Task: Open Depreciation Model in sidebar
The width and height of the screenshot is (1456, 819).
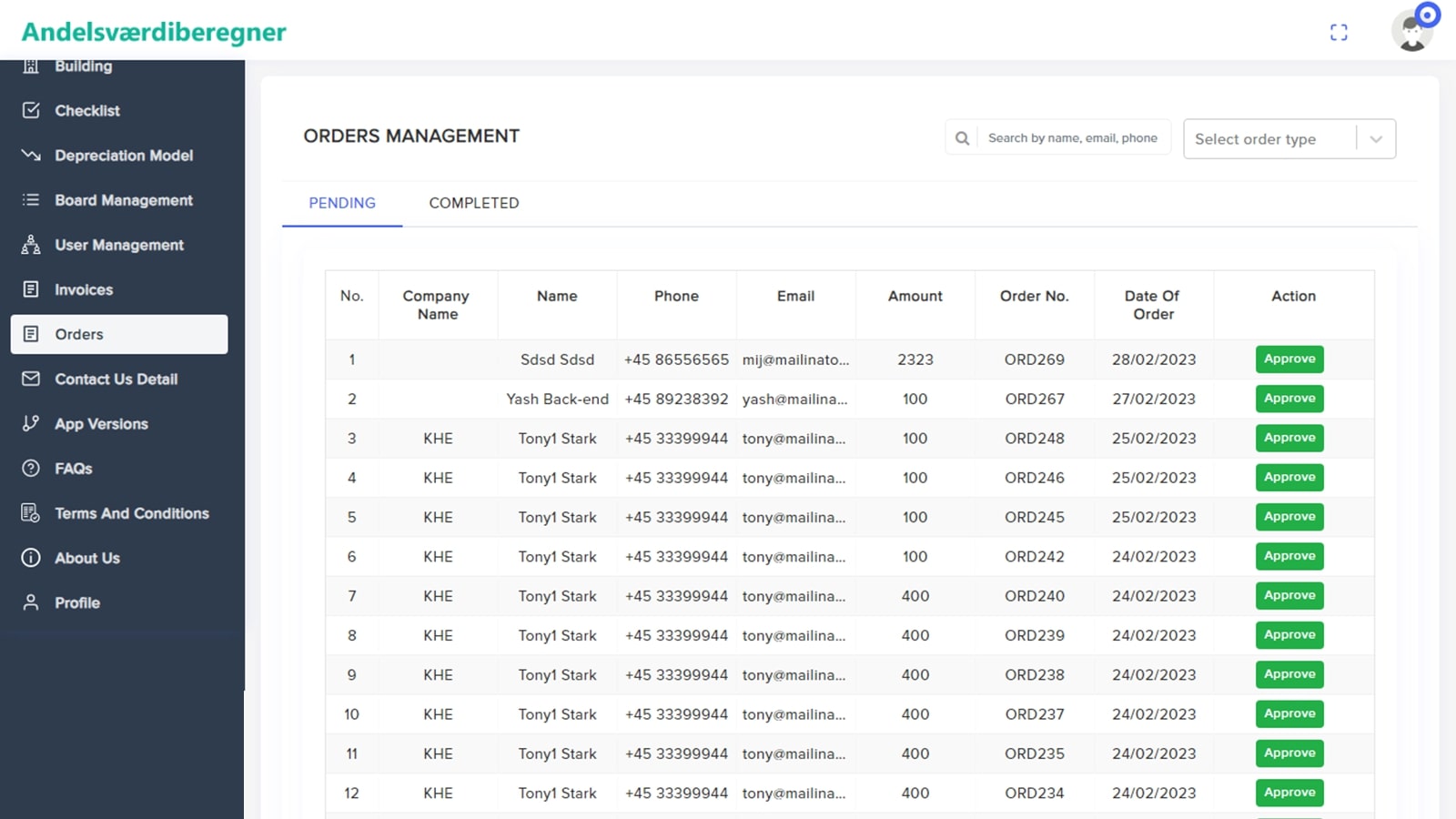Action: (x=123, y=156)
